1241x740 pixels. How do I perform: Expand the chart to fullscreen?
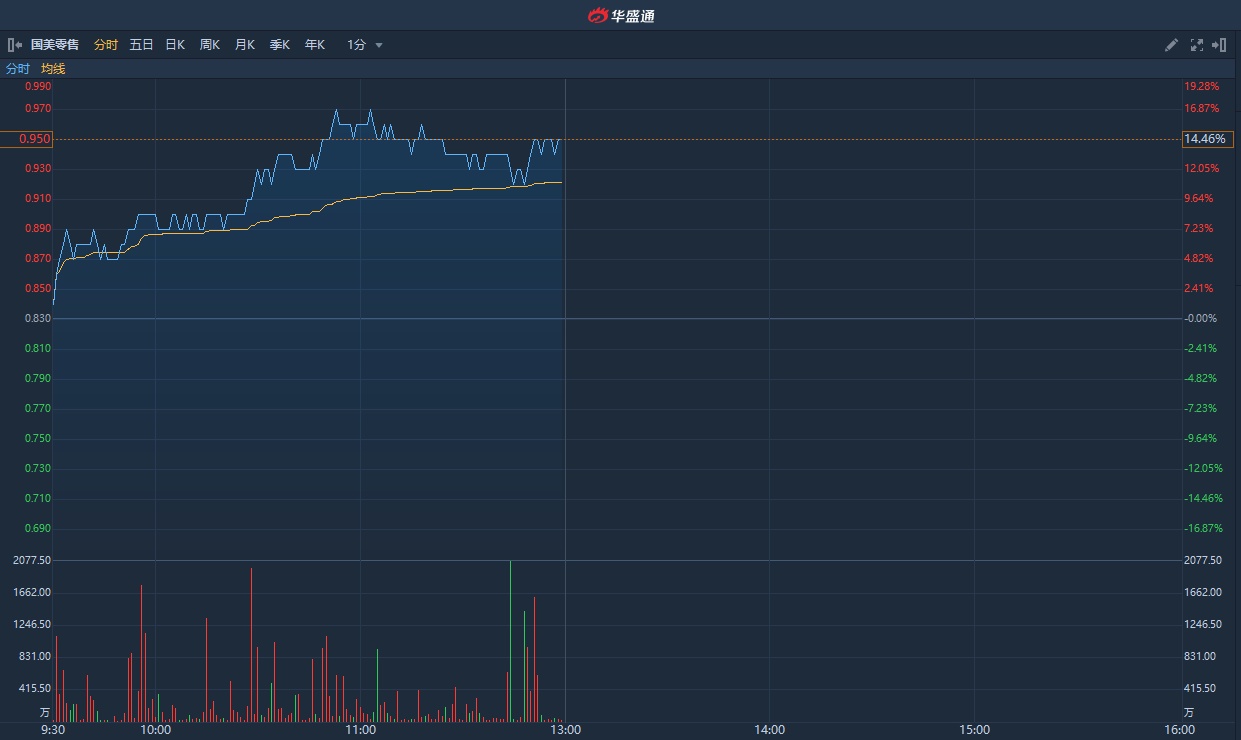point(1196,45)
